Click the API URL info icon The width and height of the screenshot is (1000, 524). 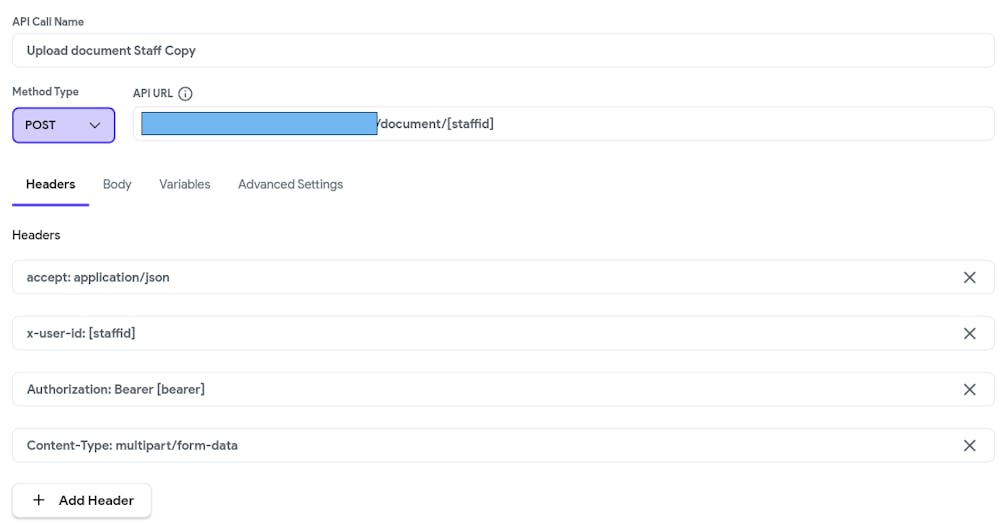tap(185, 94)
